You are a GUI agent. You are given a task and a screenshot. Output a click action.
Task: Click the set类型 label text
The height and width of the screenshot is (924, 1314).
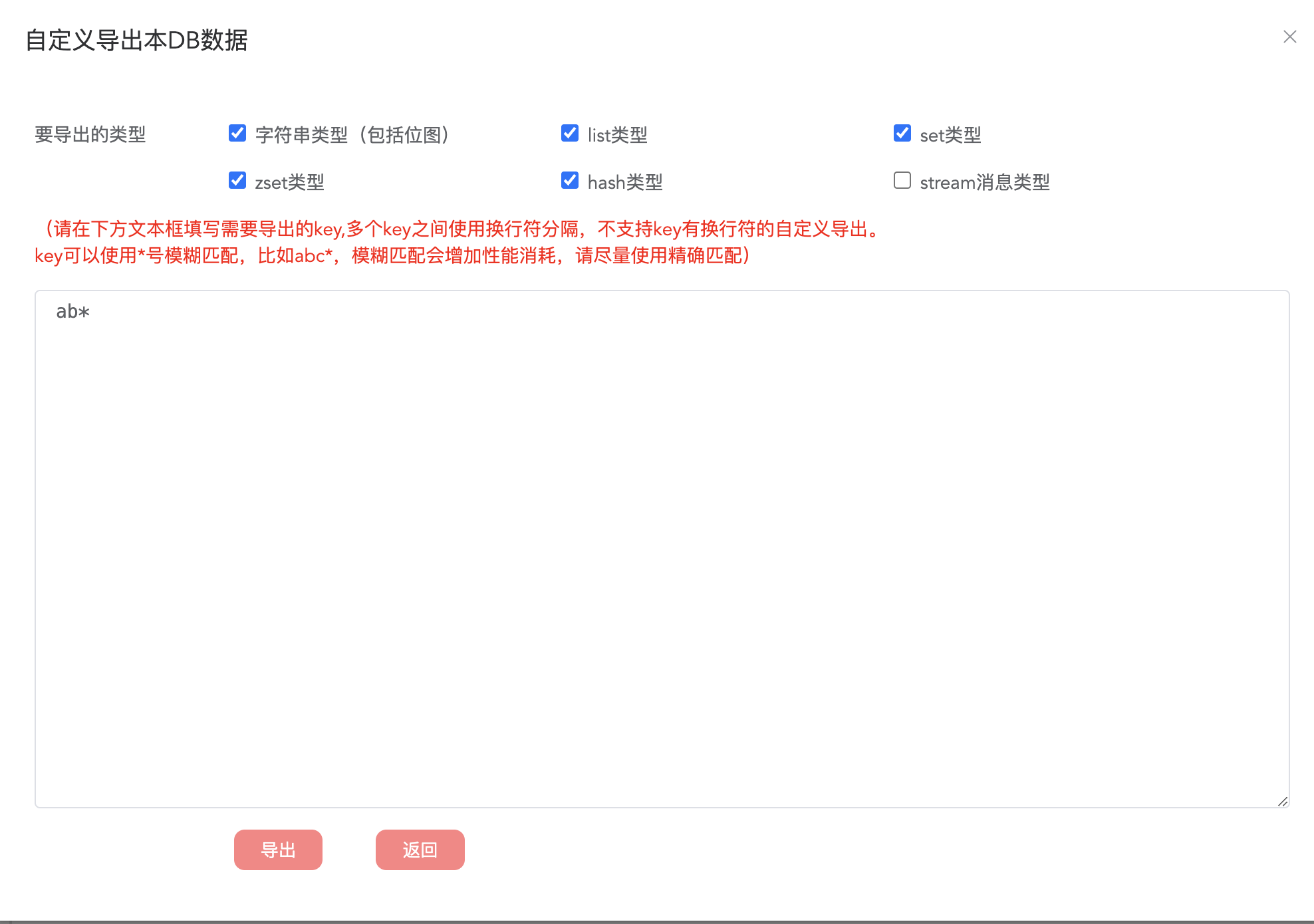point(950,135)
